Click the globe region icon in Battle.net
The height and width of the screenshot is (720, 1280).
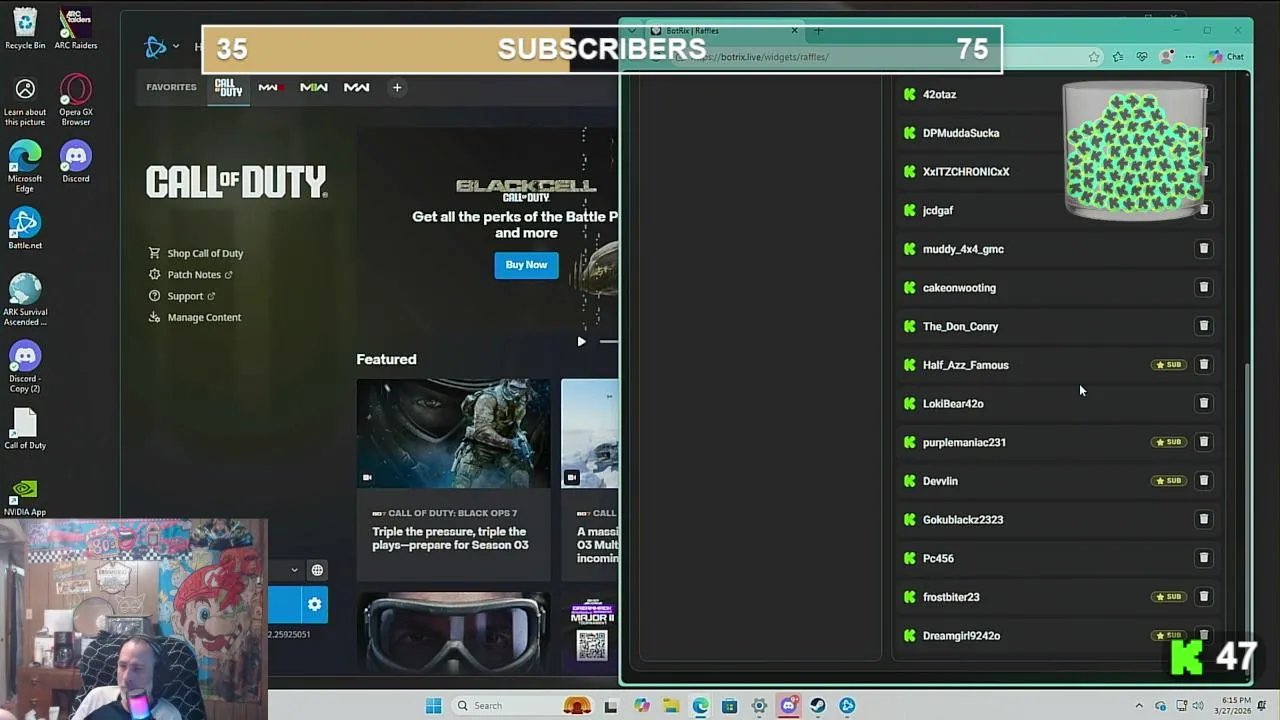317,570
